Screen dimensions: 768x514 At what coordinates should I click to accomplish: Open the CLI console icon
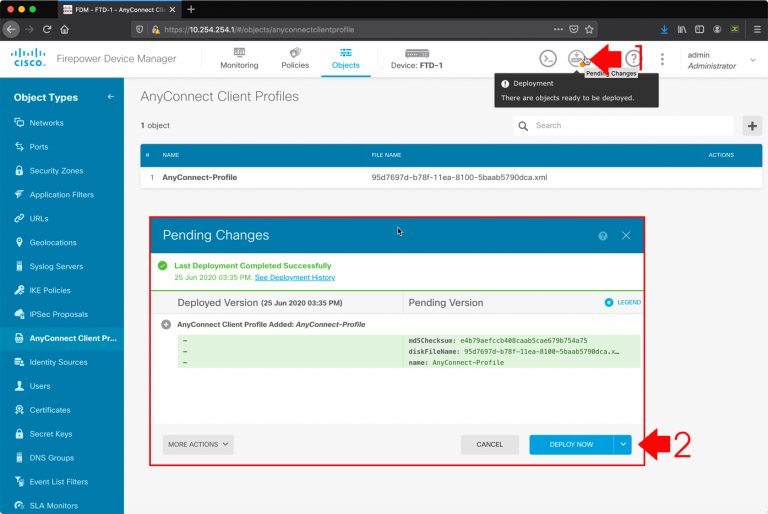pyautogui.click(x=548, y=59)
